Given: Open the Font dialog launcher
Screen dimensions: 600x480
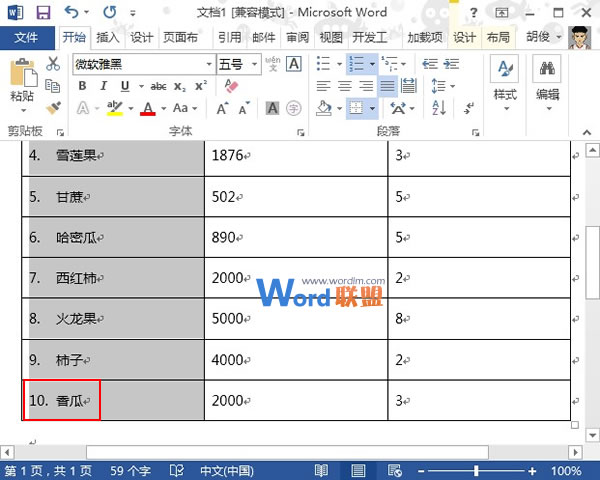Looking at the screenshot, I should (301, 133).
